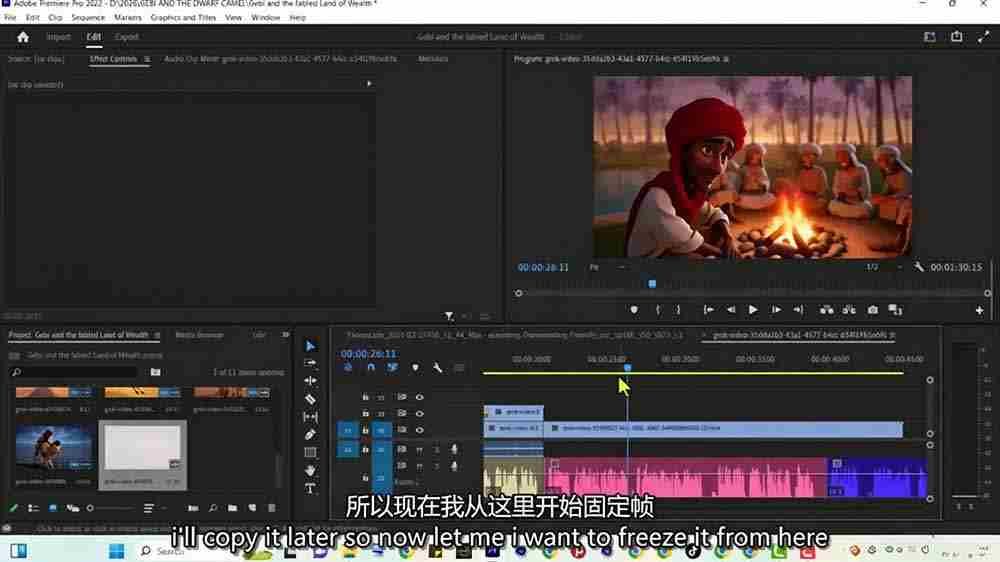Open the Project panel menu
The width and height of the screenshot is (1000, 562).
coord(158,335)
